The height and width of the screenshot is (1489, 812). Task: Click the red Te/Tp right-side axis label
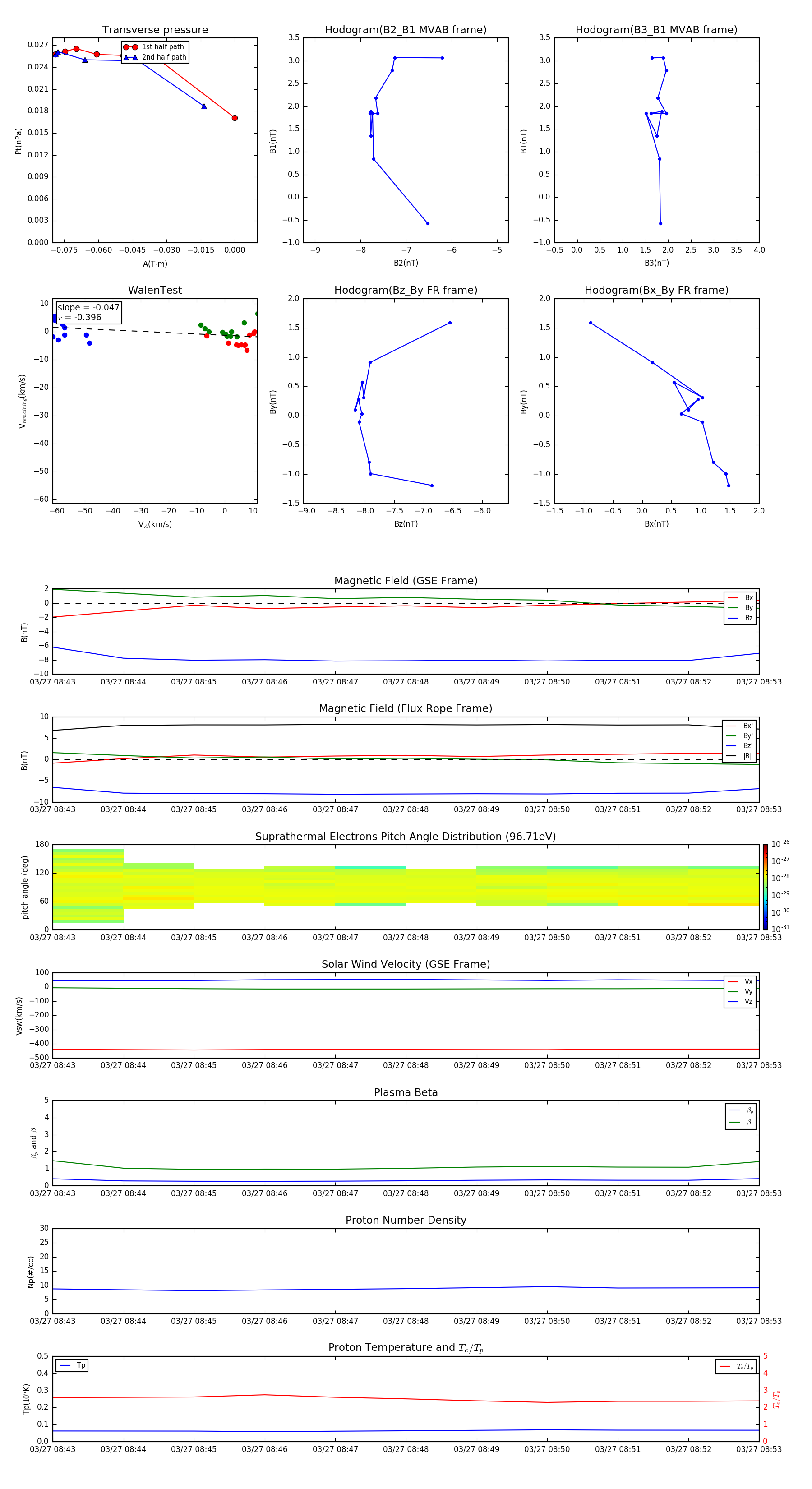[x=776, y=1399]
